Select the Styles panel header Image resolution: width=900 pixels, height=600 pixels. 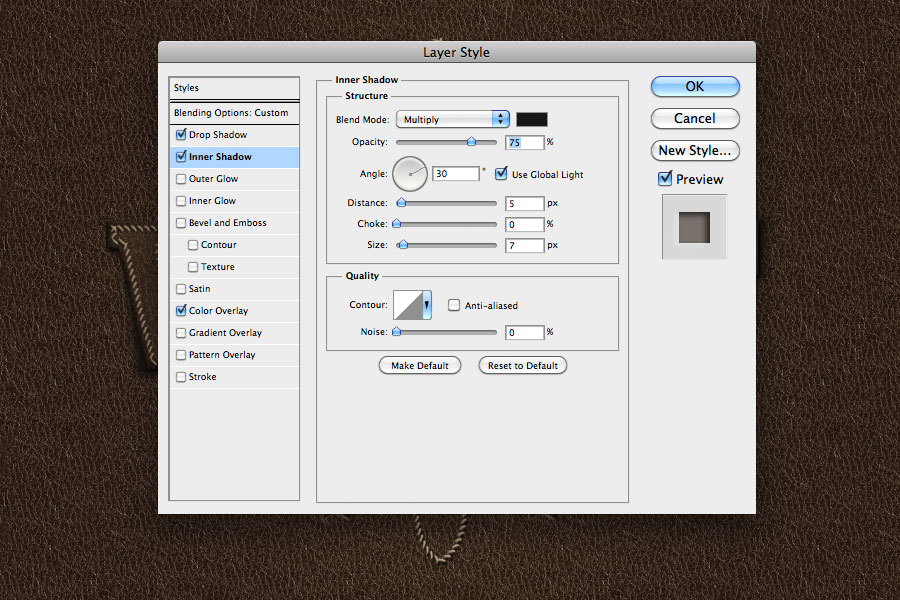[x=233, y=88]
